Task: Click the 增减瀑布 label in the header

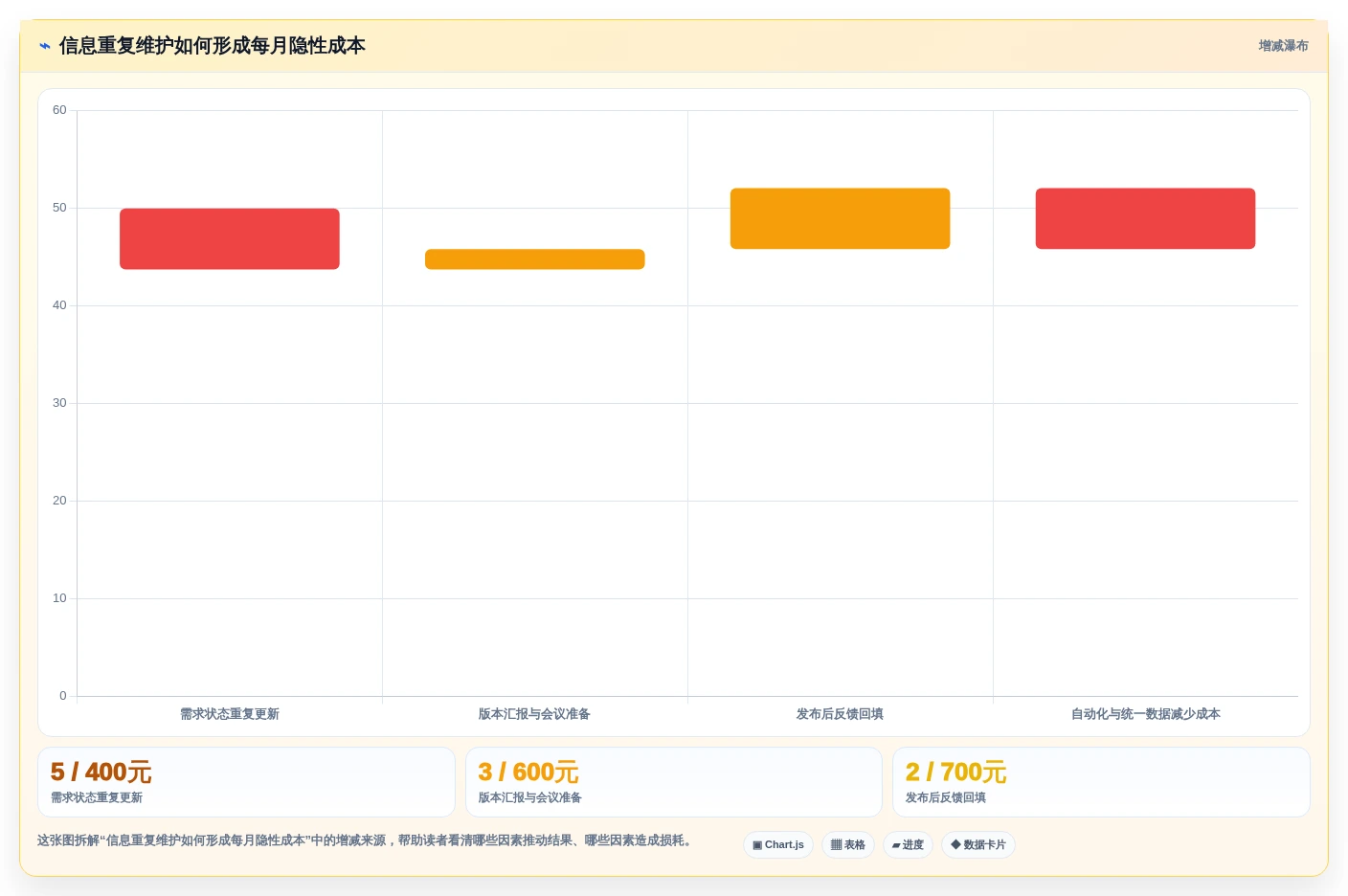Action: [x=1283, y=46]
